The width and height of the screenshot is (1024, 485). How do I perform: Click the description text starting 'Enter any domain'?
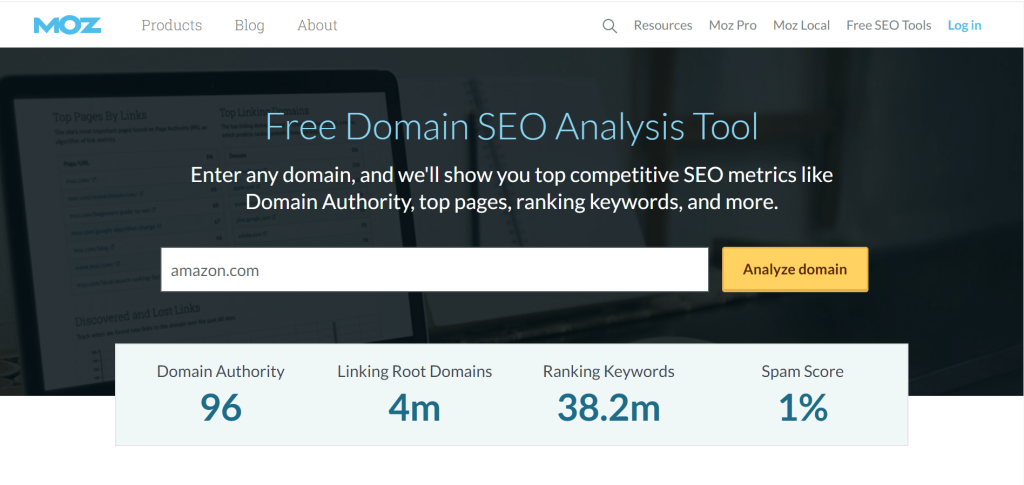[511, 188]
